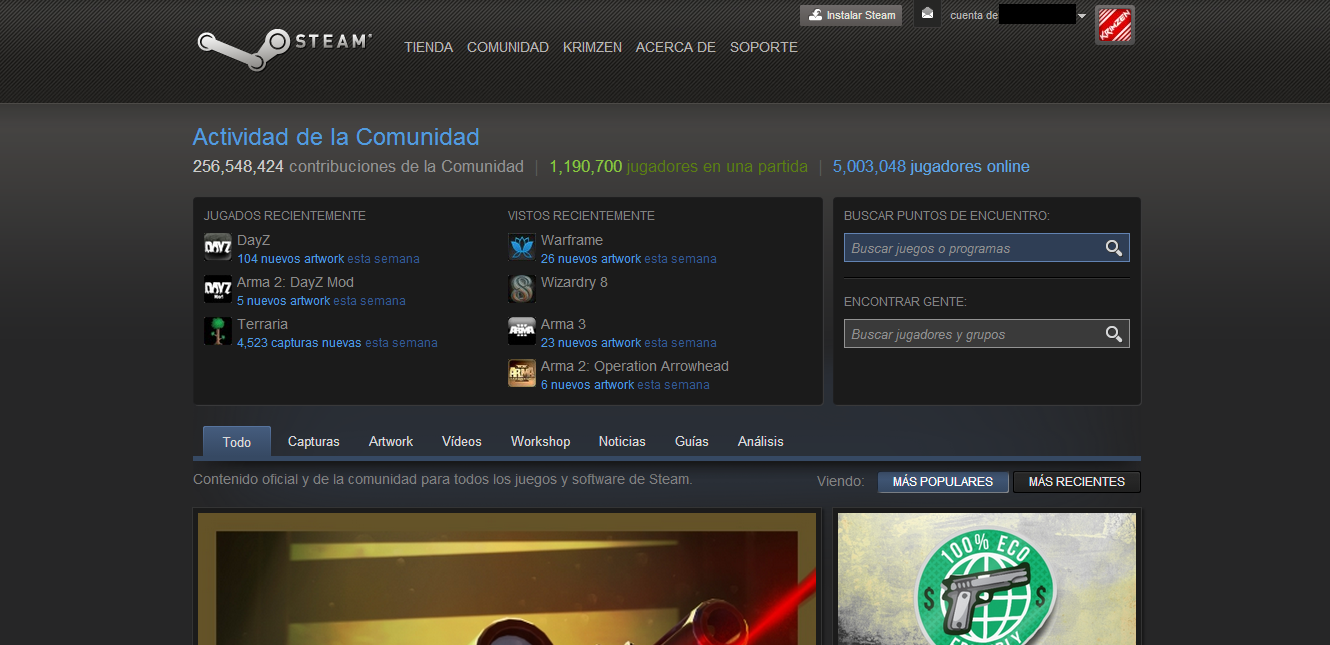
Task: Click the Arma 3 game icon
Action: [522, 331]
